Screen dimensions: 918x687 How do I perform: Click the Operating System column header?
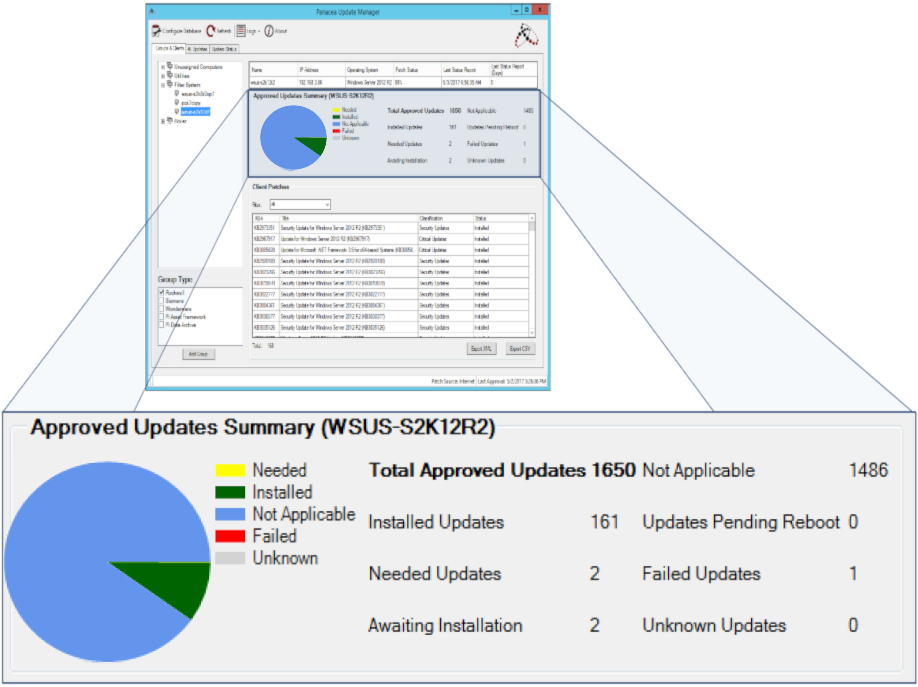[369, 70]
